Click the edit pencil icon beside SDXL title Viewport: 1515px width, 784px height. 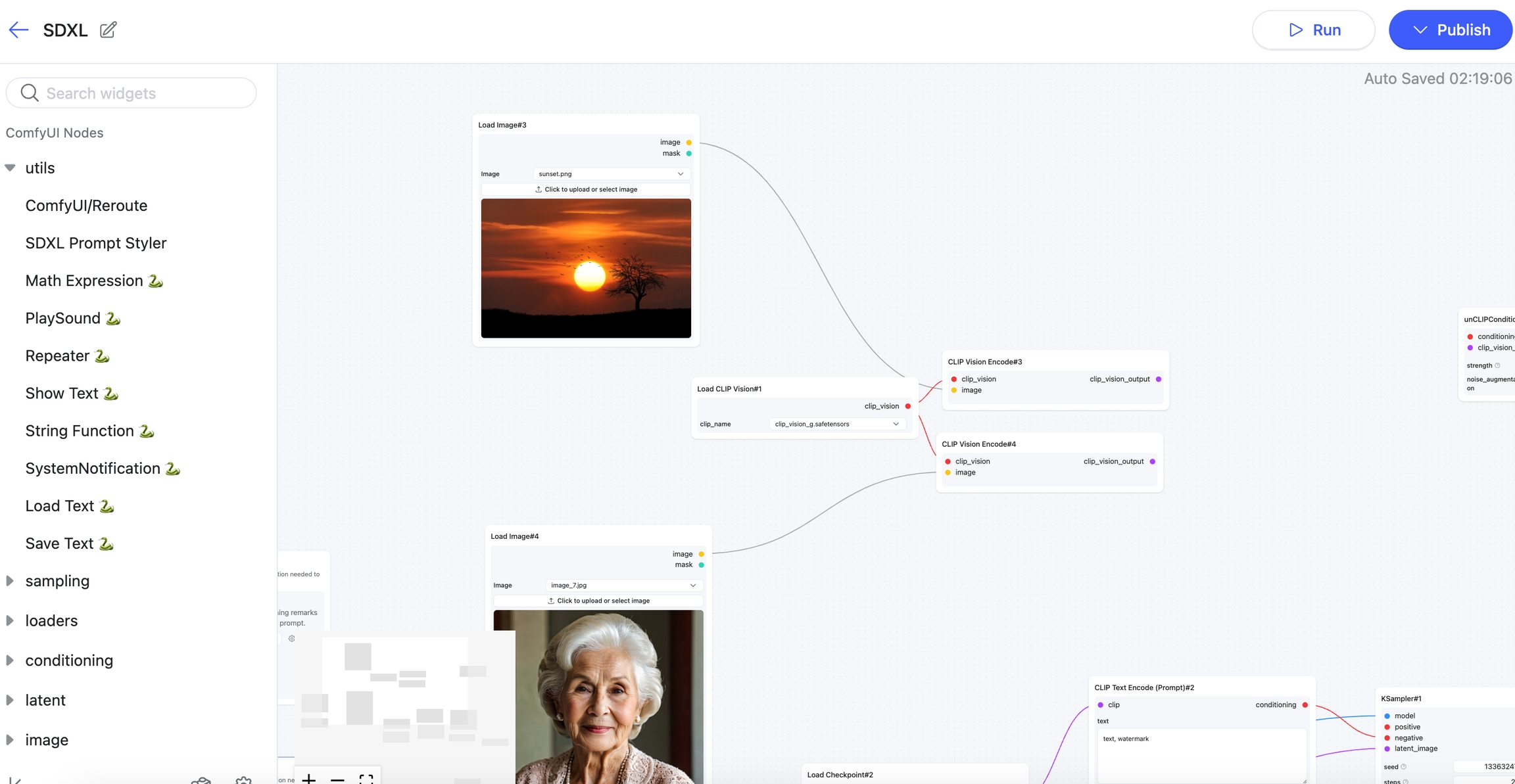pyautogui.click(x=108, y=30)
